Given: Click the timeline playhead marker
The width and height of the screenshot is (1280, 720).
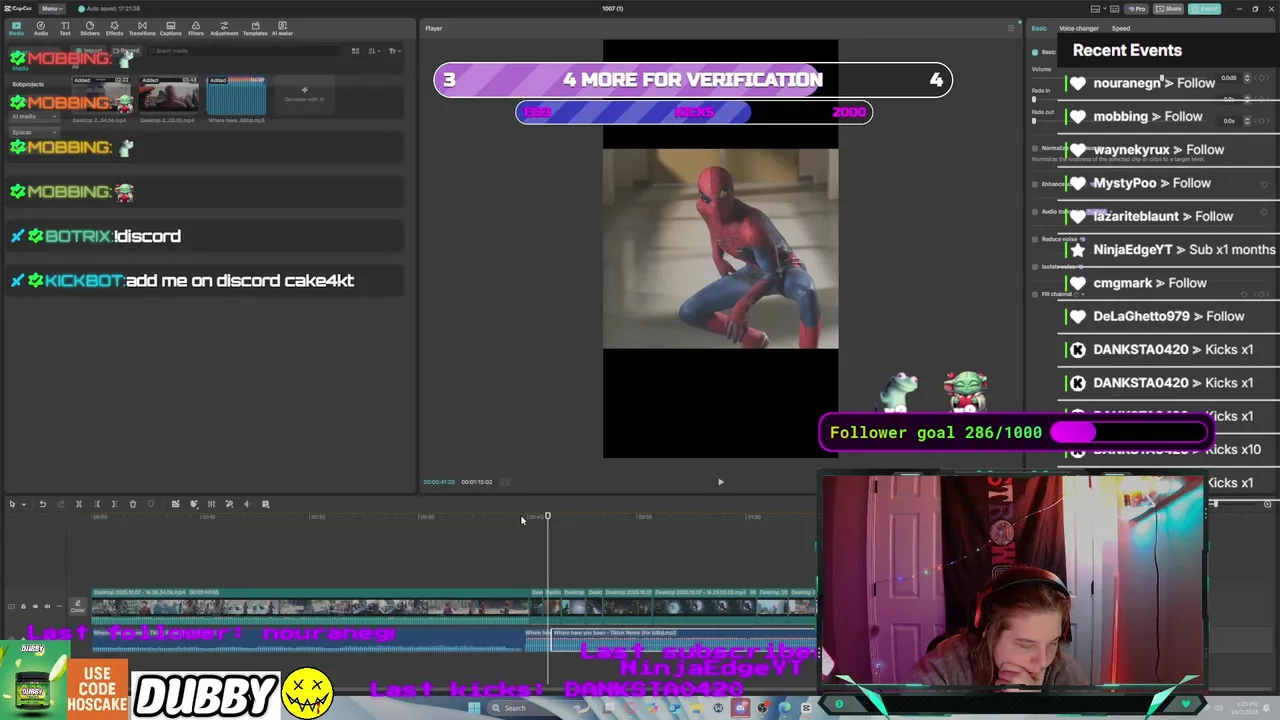Looking at the screenshot, I should pyautogui.click(x=547, y=516).
